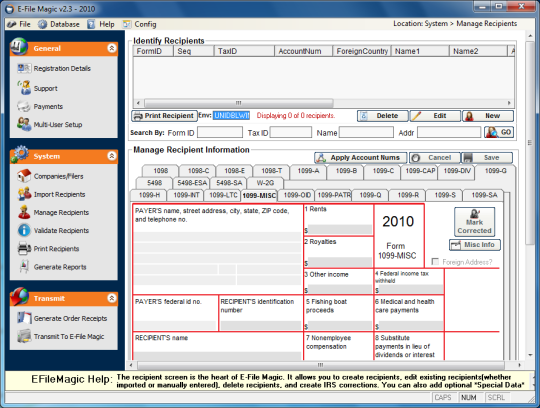Collapse the Transmit panel chevron
Image resolution: width=540 pixels, height=408 pixels.
[112, 298]
